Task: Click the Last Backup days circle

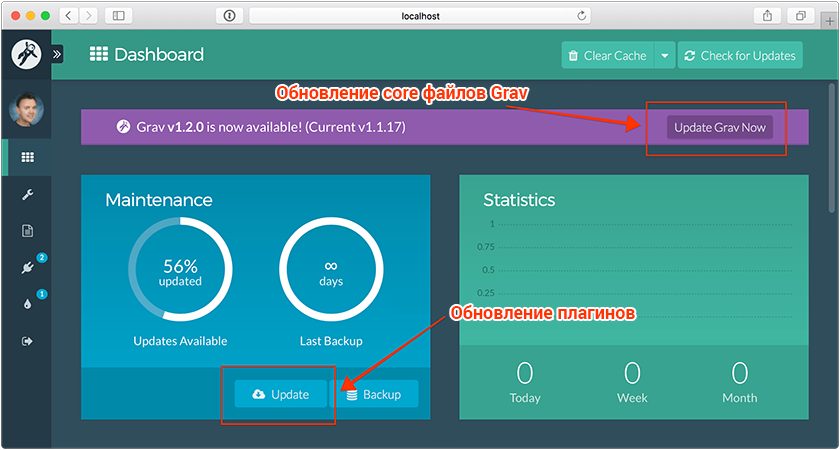Action: (331, 269)
